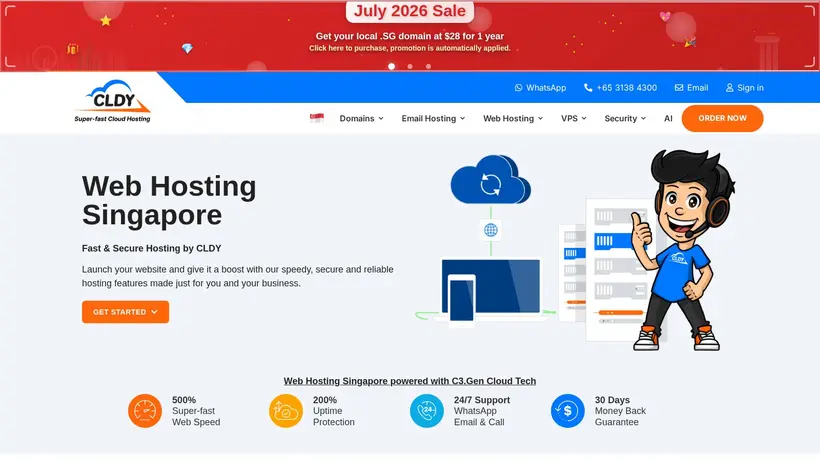This screenshot has width=820, height=461.
Task: Open the GET STARTED dropdown button
Action: pos(126,312)
